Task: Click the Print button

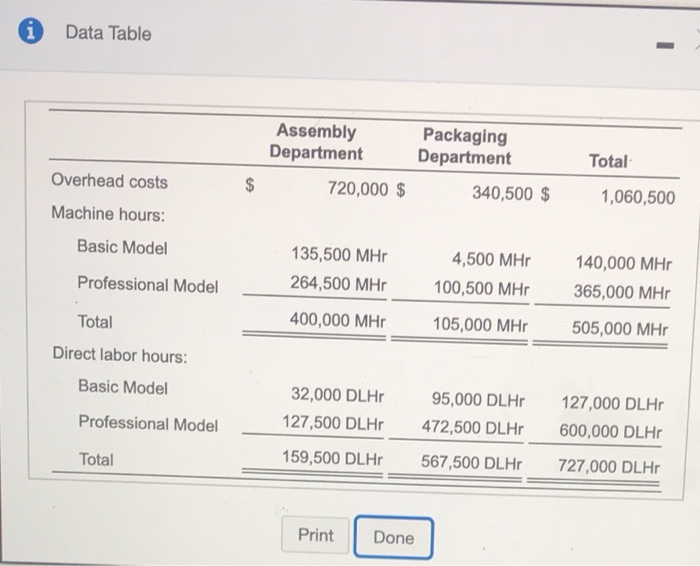Action: click(316, 535)
